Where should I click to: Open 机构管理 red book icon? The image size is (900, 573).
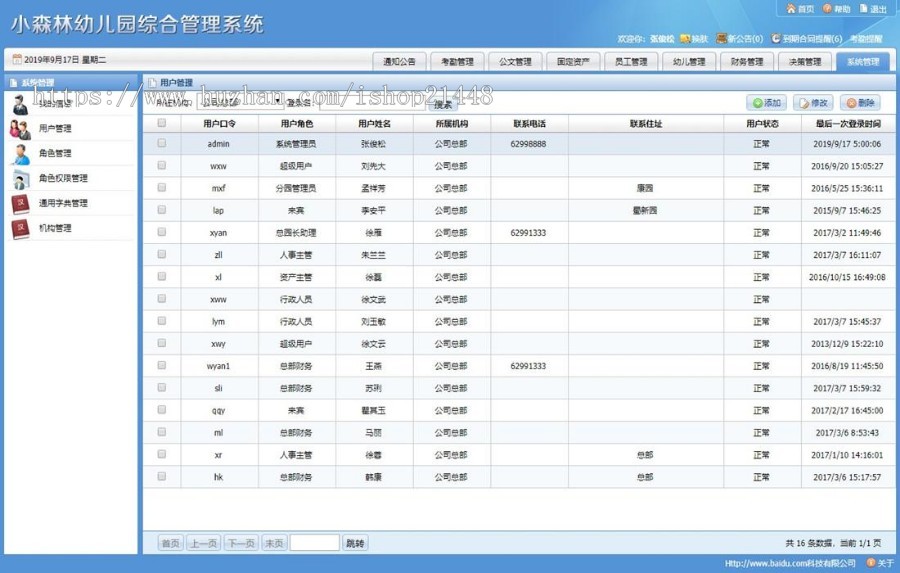tap(20, 229)
